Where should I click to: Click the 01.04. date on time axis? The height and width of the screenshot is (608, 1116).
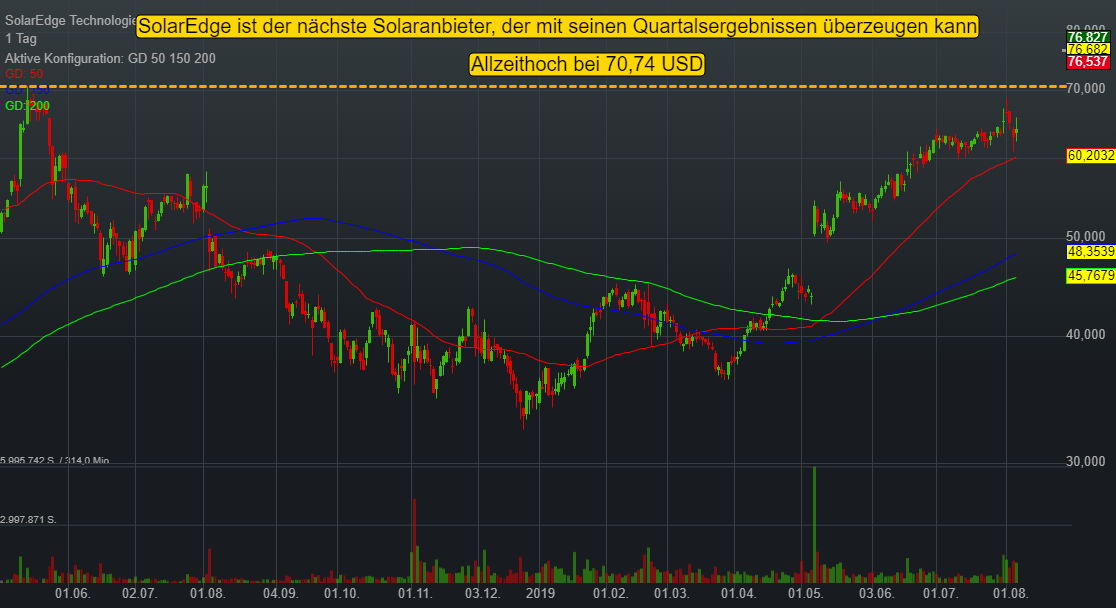pos(739,593)
